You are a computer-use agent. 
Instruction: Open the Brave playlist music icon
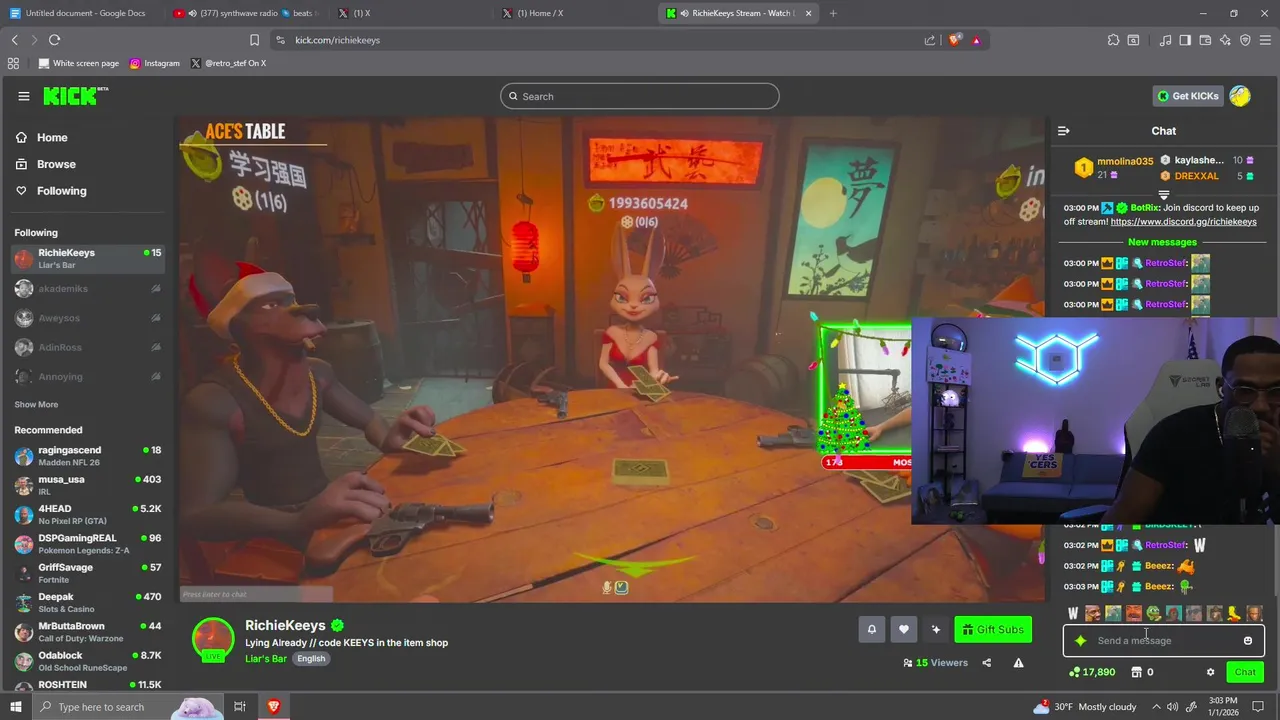pos(1165,40)
